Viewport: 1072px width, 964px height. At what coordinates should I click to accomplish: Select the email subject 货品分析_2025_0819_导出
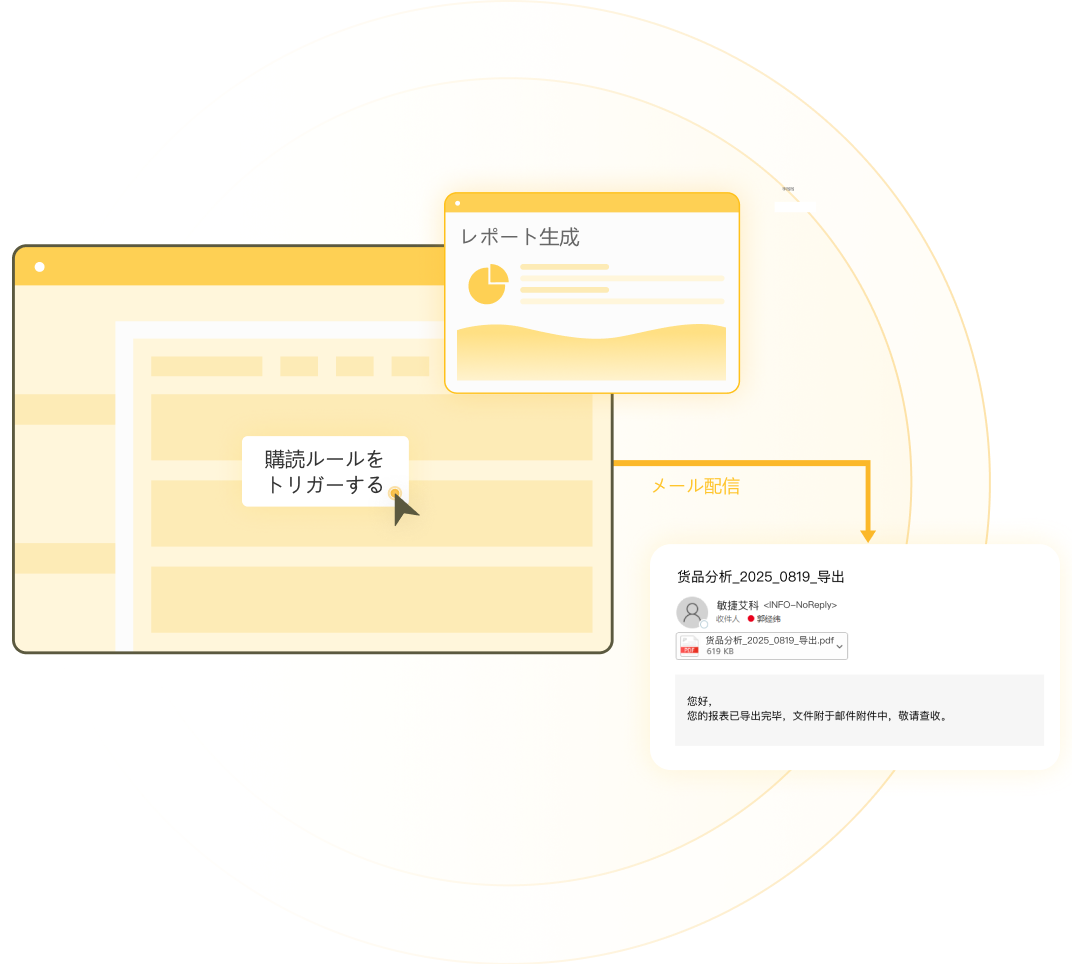pyautogui.click(x=763, y=577)
